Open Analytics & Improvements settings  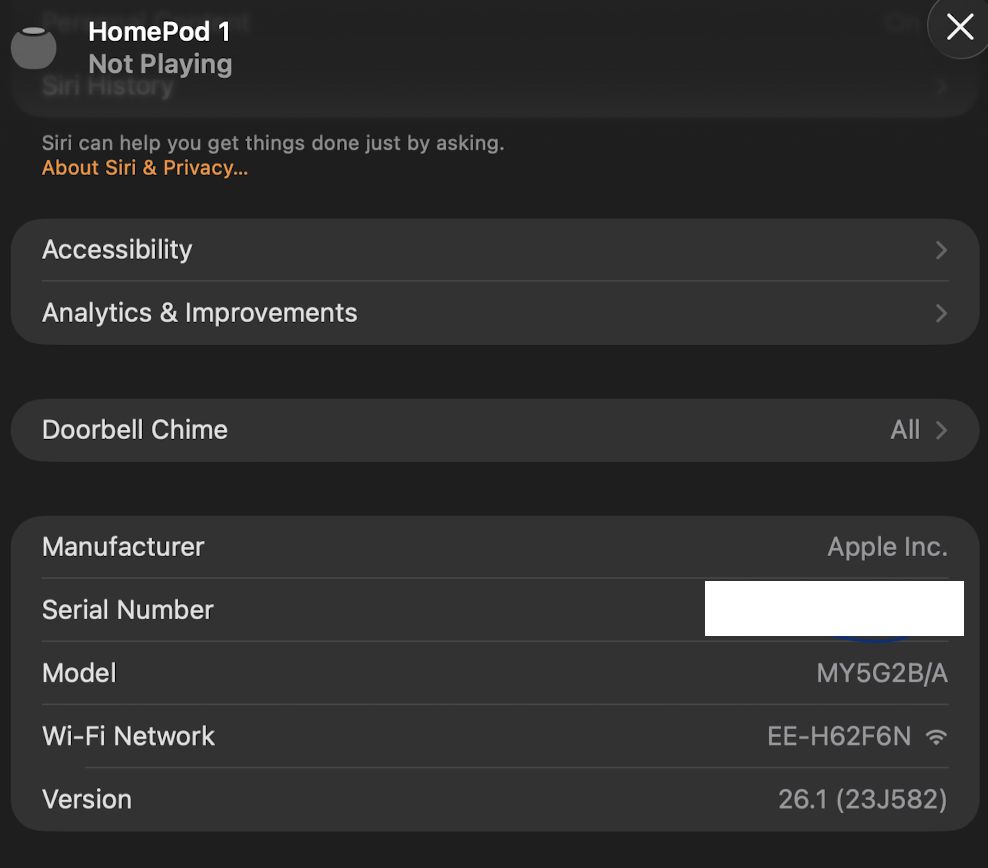coord(200,313)
